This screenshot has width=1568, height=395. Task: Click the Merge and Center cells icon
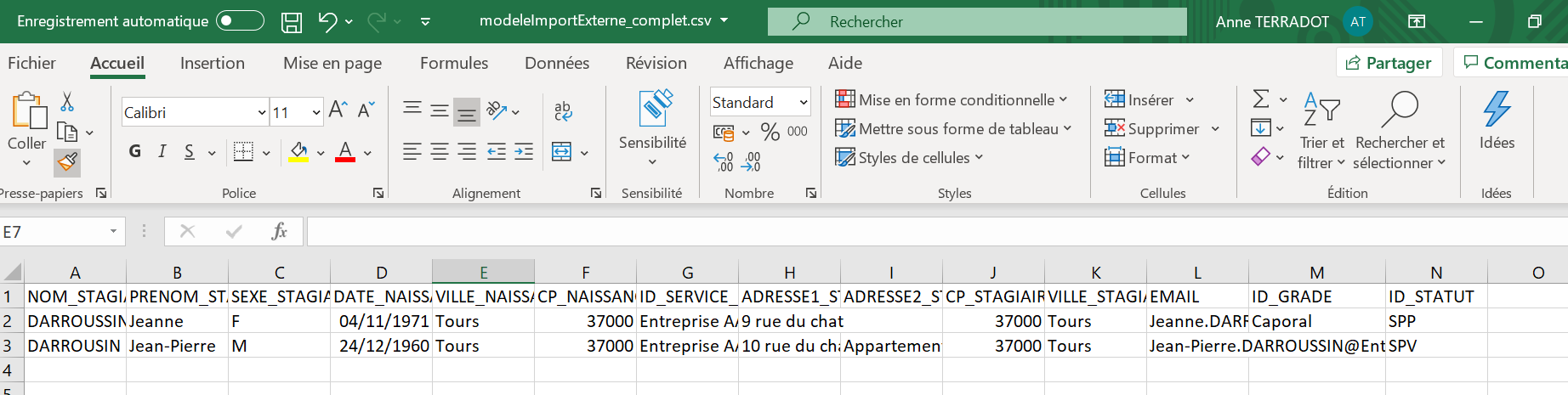(561, 152)
